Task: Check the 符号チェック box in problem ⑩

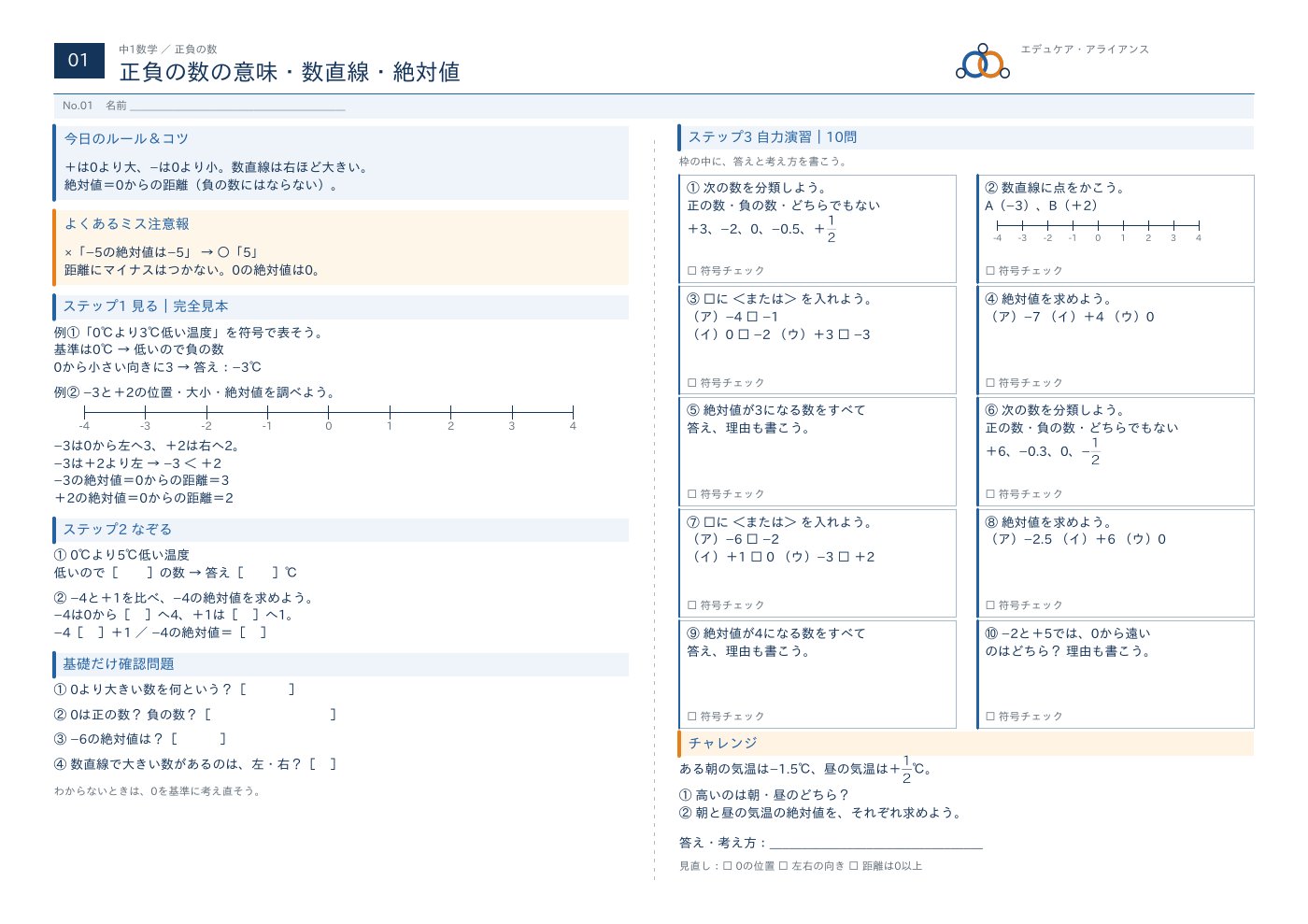Action: pyautogui.click(x=990, y=717)
